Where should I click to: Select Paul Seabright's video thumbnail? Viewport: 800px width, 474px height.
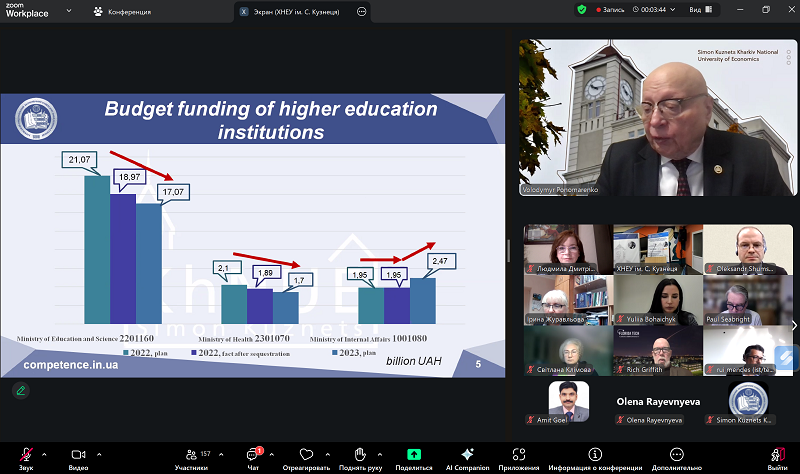[x=741, y=300]
